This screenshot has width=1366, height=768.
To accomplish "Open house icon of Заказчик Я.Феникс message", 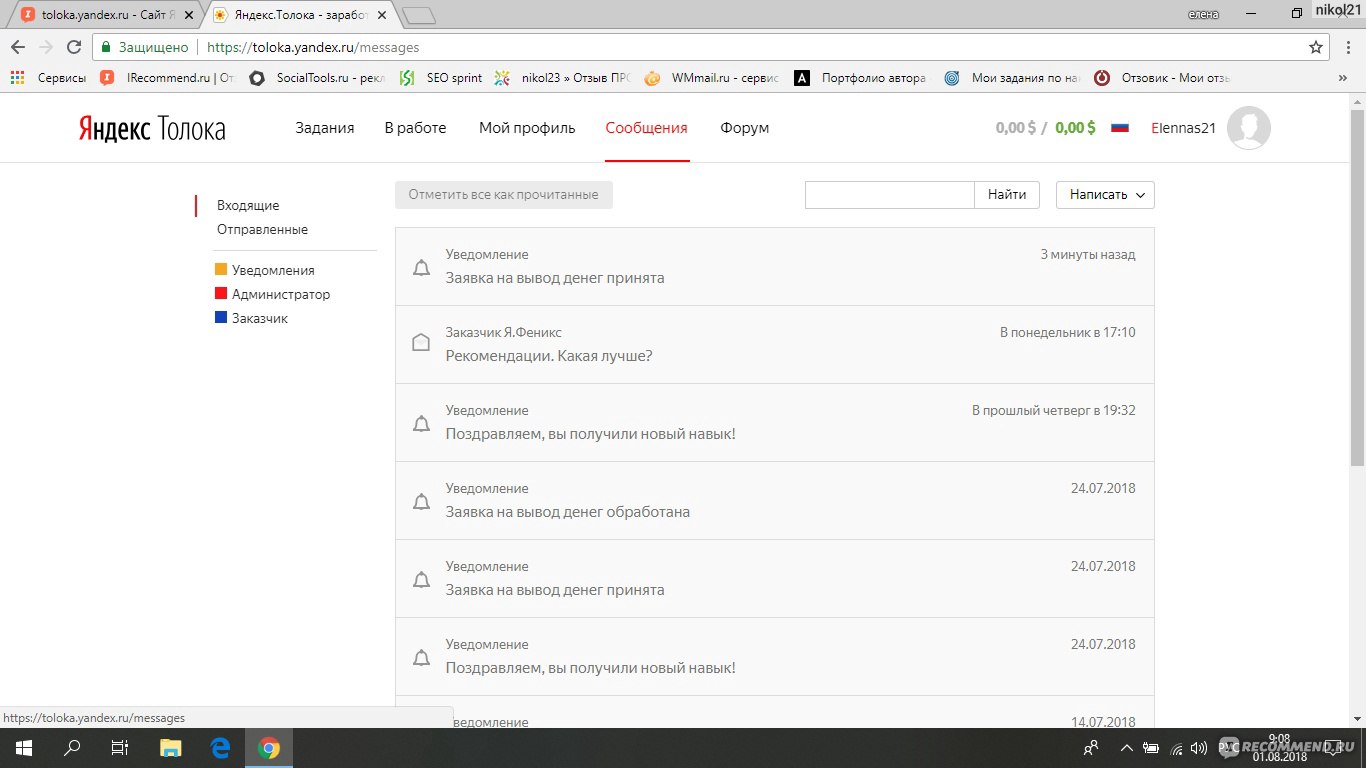I will (422, 343).
